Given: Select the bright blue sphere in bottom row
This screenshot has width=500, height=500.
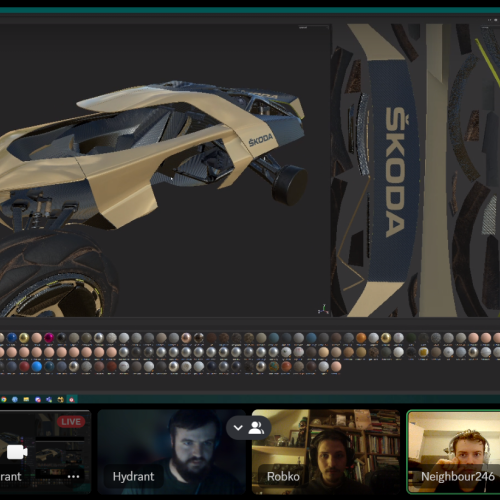Looking at the screenshot, I should [37, 366].
